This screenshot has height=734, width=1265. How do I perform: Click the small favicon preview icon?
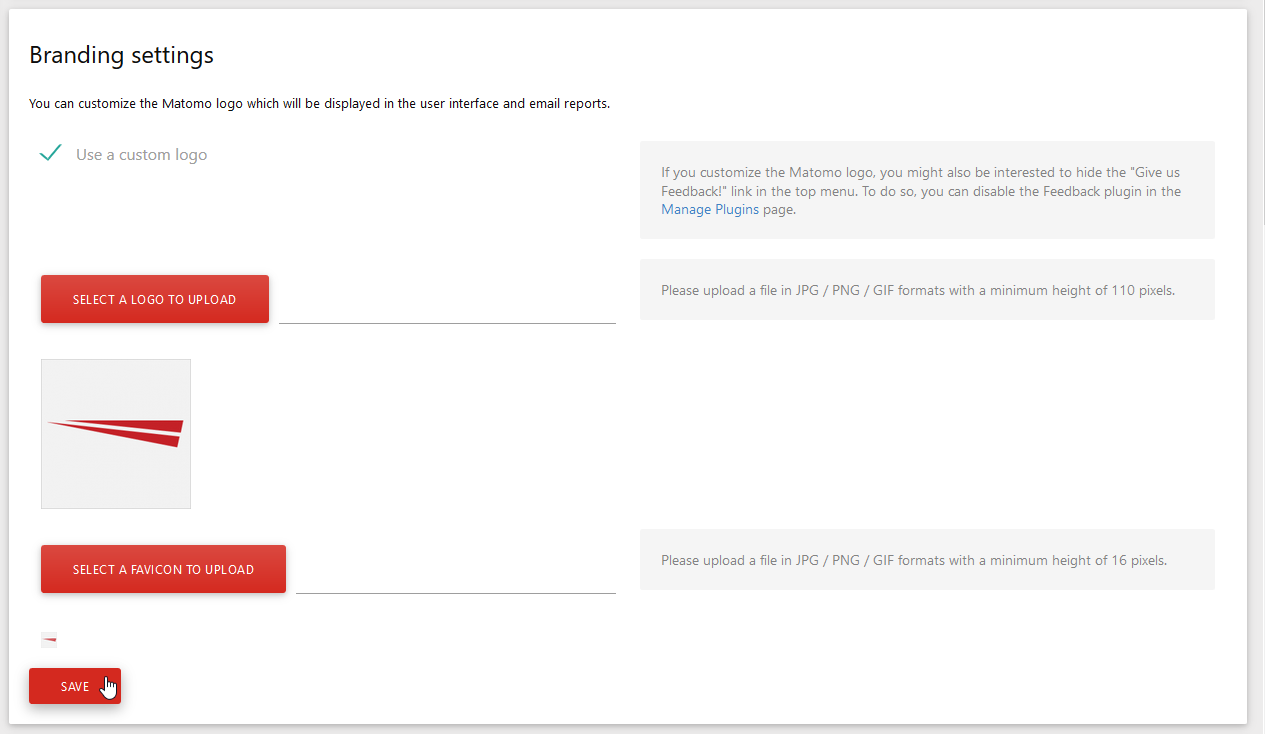coord(49,640)
